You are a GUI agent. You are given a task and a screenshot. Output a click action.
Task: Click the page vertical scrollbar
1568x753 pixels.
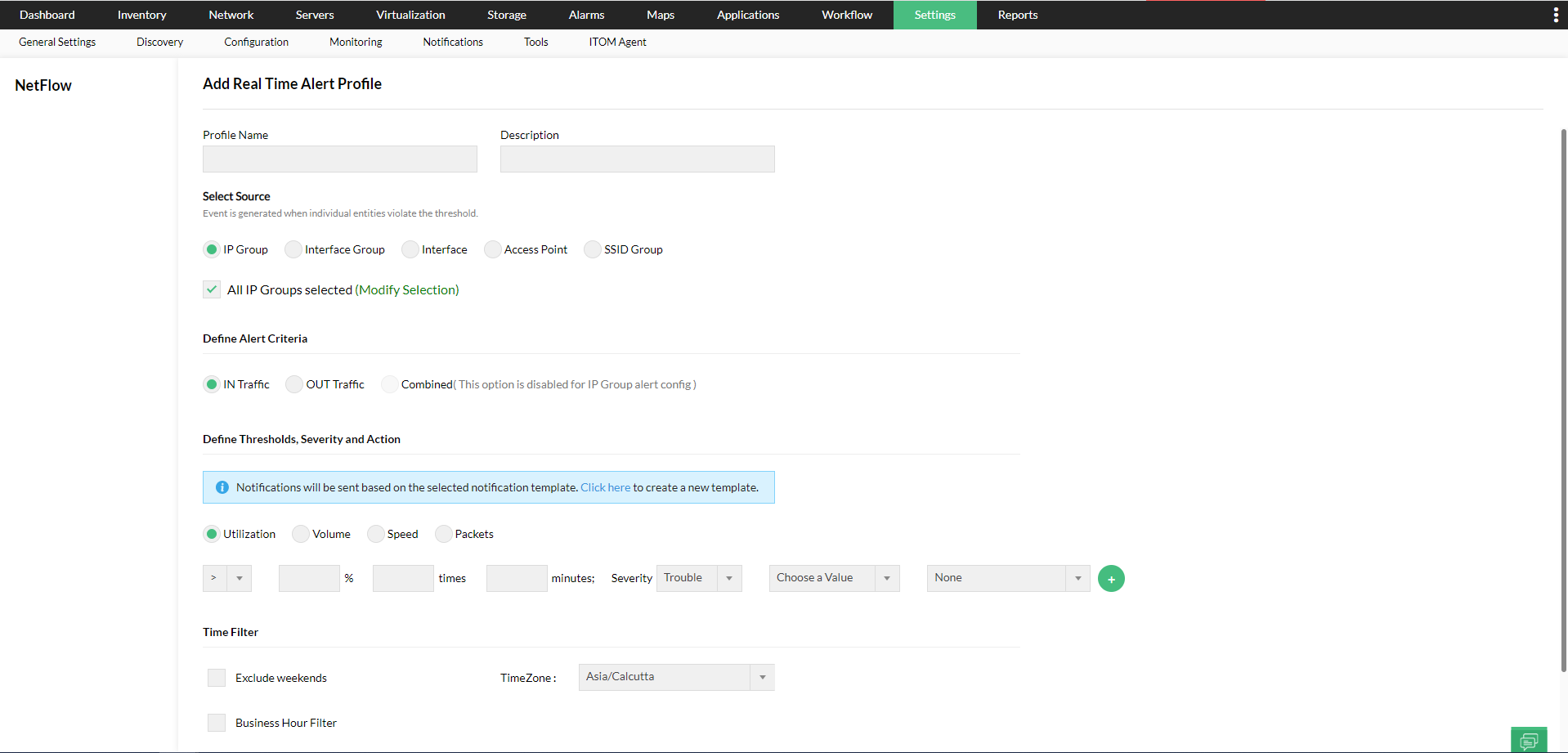pyautogui.click(x=1563, y=401)
